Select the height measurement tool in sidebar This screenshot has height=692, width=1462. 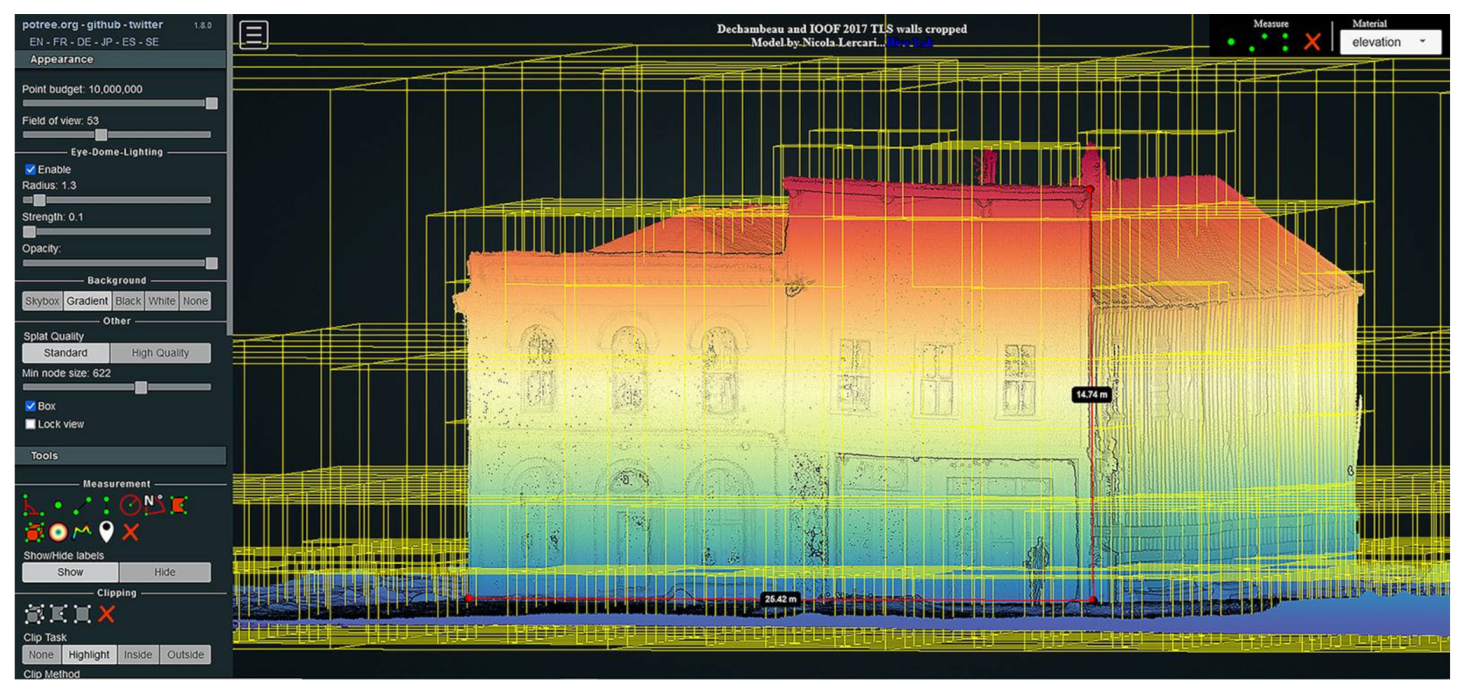106,505
